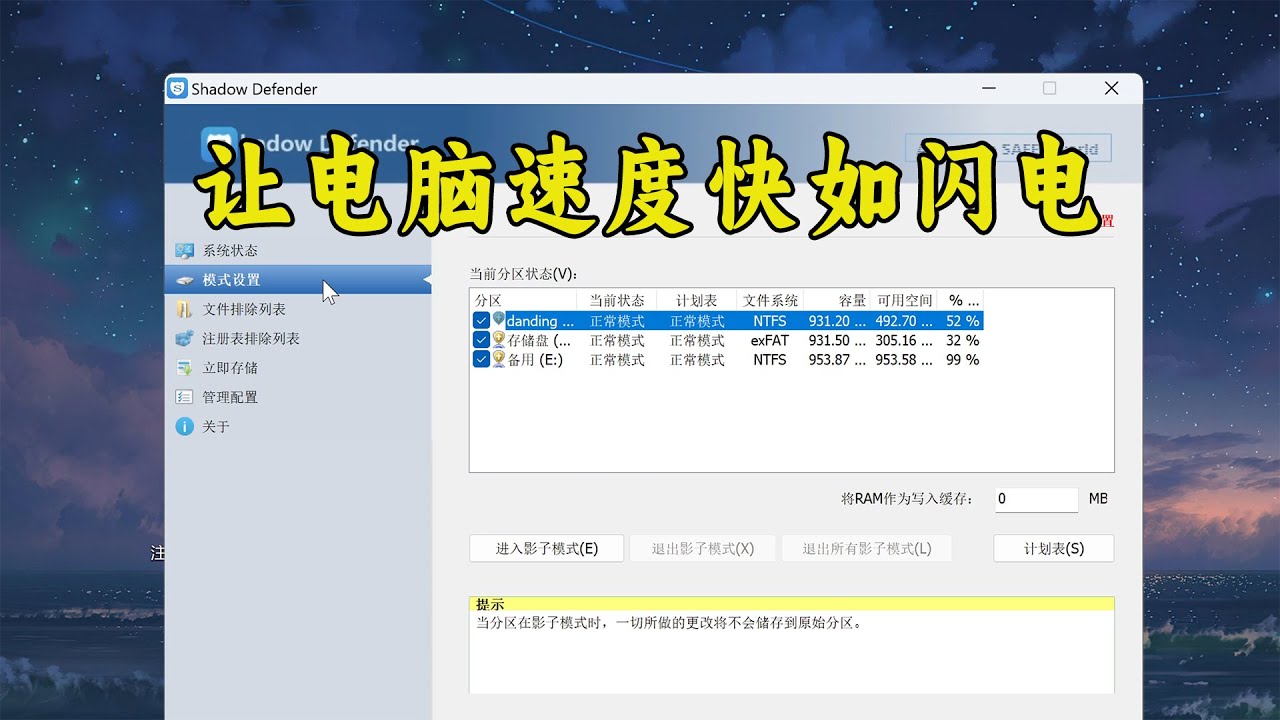Maximize the Shadow Defender window
The width and height of the screenshot is (1280, 720).
tap(1049, 88)
